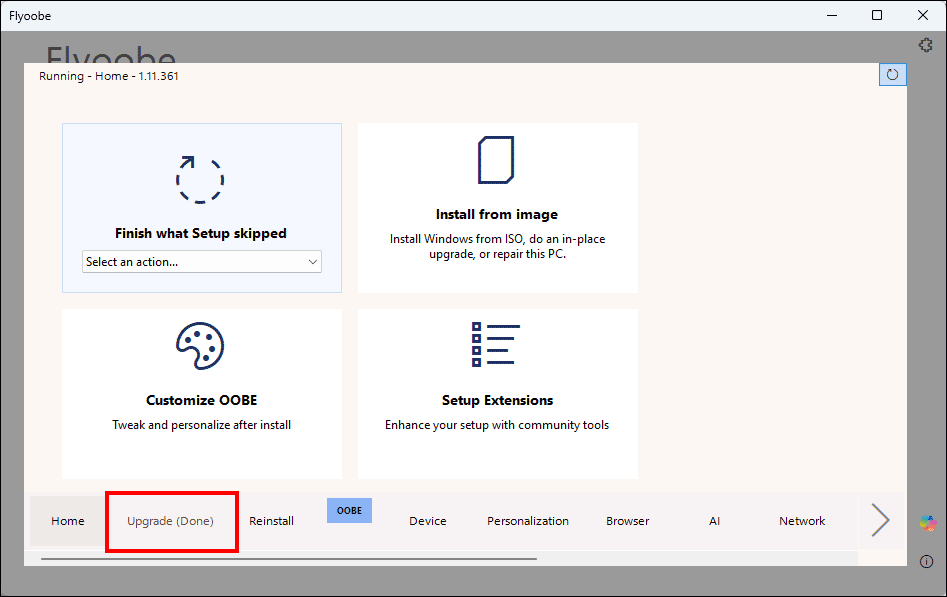Click the dashed circle arrow setup icon
The width and height of the screenshot is (947, 597).
200,179
